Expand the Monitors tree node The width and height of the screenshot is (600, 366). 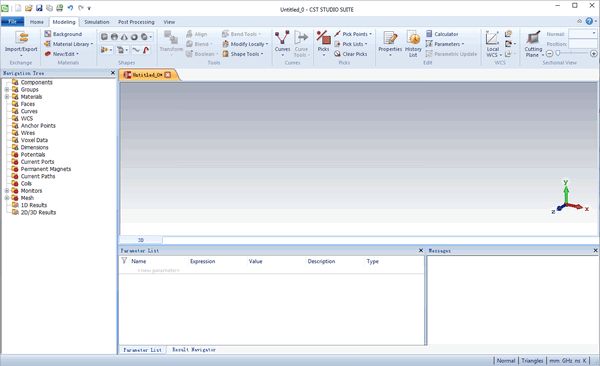tap(7, 191)
